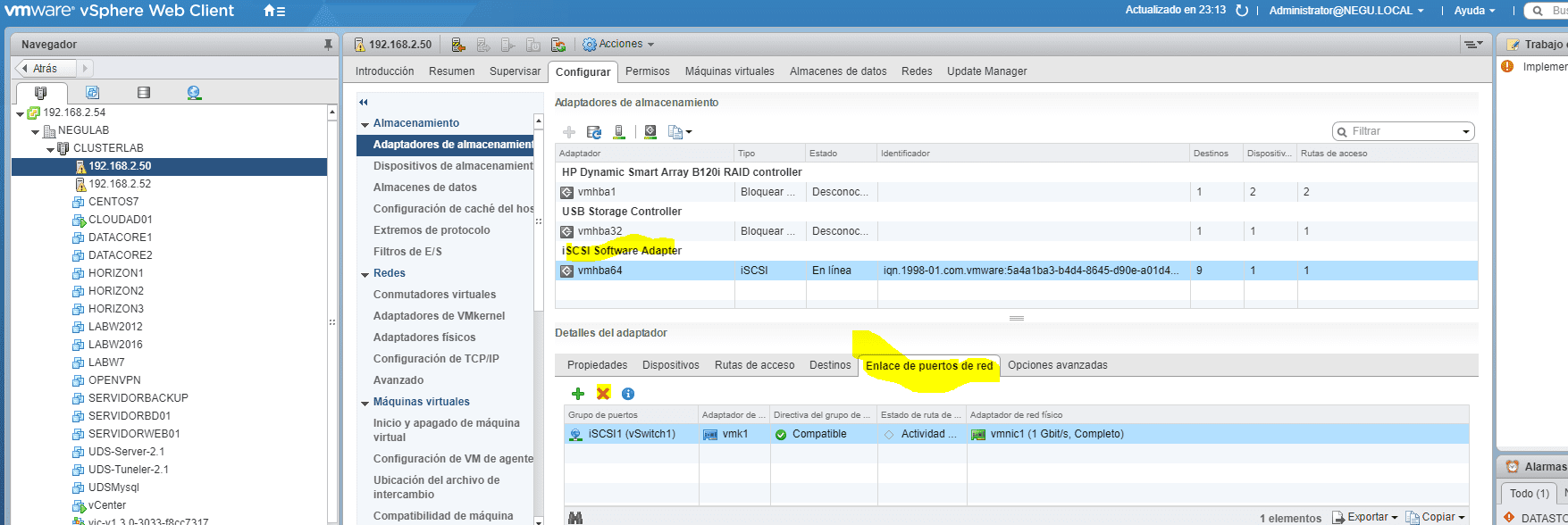1568x525 pixels.
Task: Open the Opciones avanzadas tab
Action: pos(1057,365)
